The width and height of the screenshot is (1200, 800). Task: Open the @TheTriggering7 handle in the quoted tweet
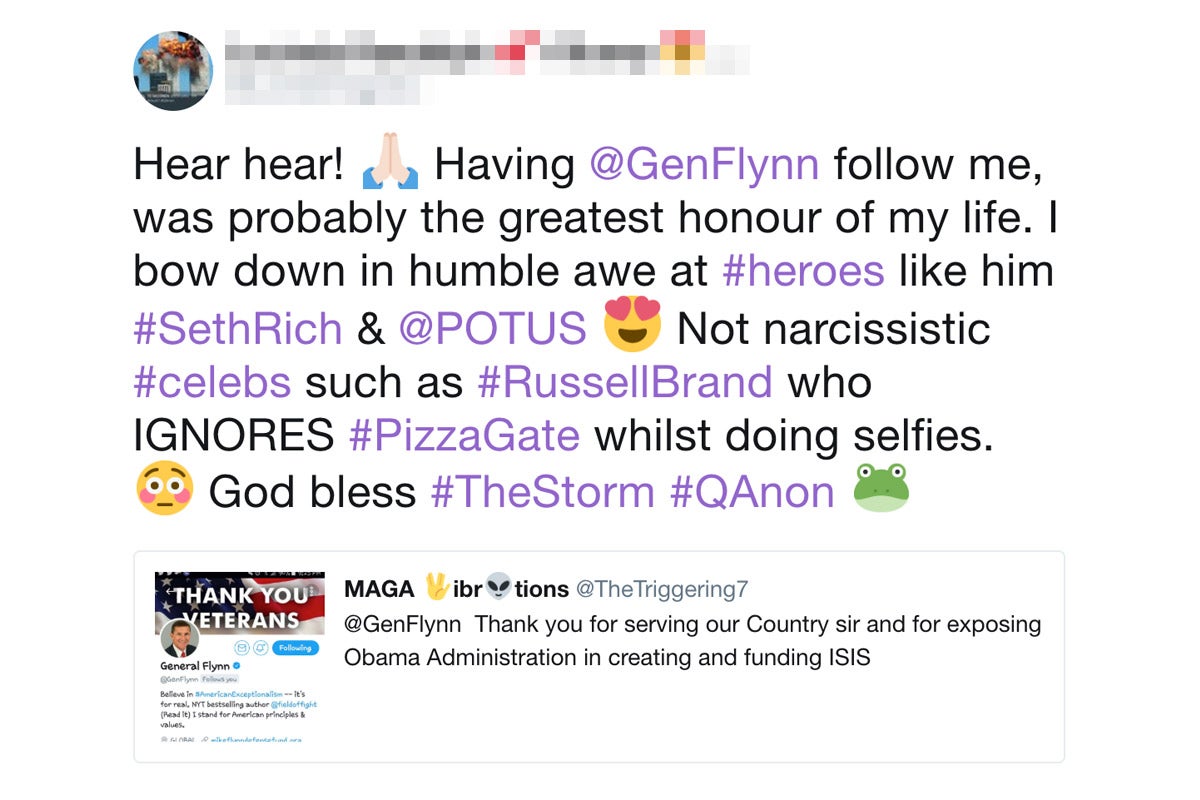coord(662,589)
